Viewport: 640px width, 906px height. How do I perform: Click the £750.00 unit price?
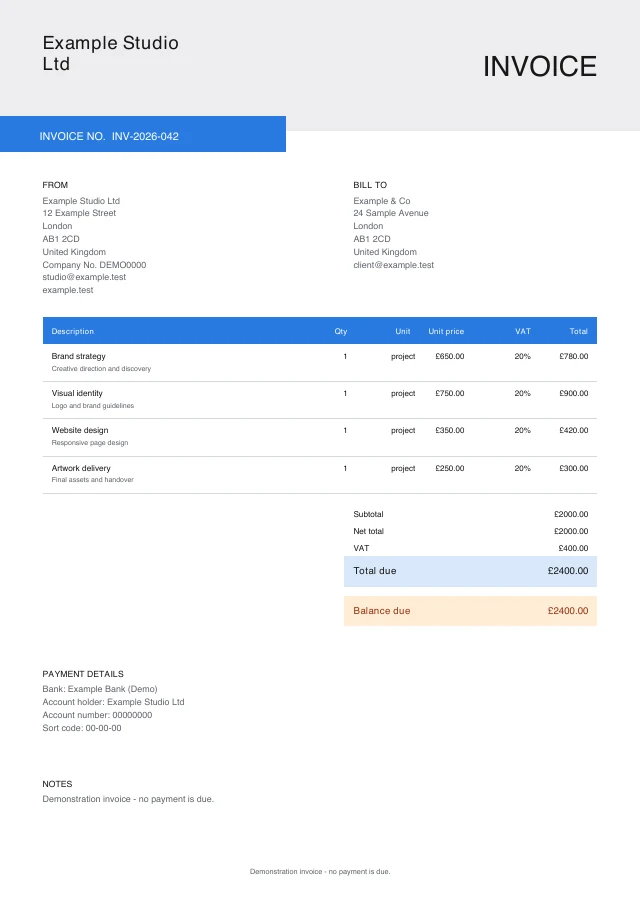point(449,393)
